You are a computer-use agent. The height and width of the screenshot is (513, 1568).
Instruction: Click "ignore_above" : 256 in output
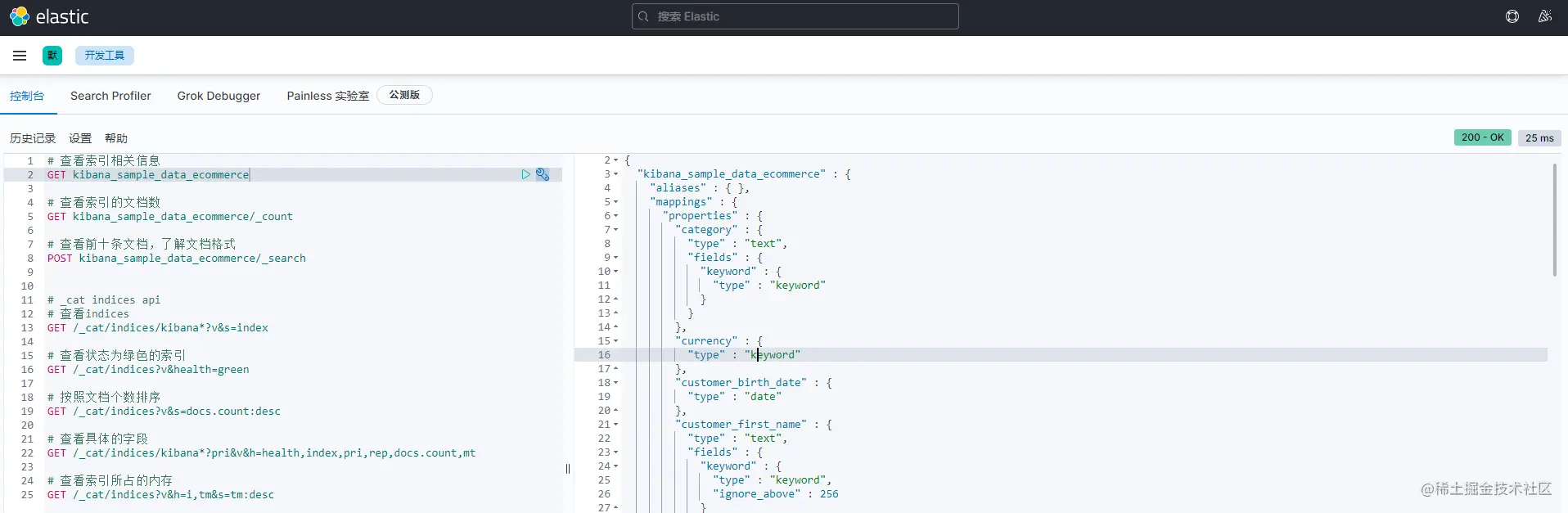tap(776, 494)
